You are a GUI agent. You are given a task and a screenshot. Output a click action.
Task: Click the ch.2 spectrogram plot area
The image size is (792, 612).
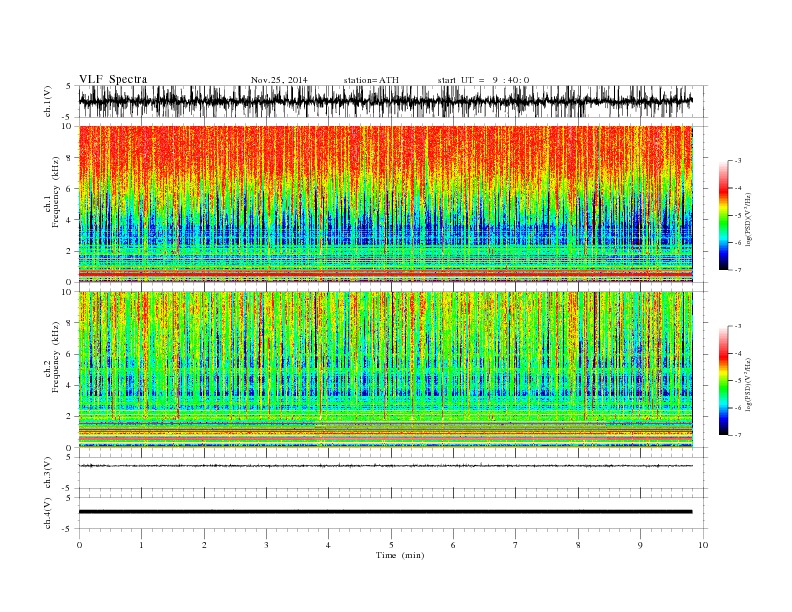pos(386,370)
